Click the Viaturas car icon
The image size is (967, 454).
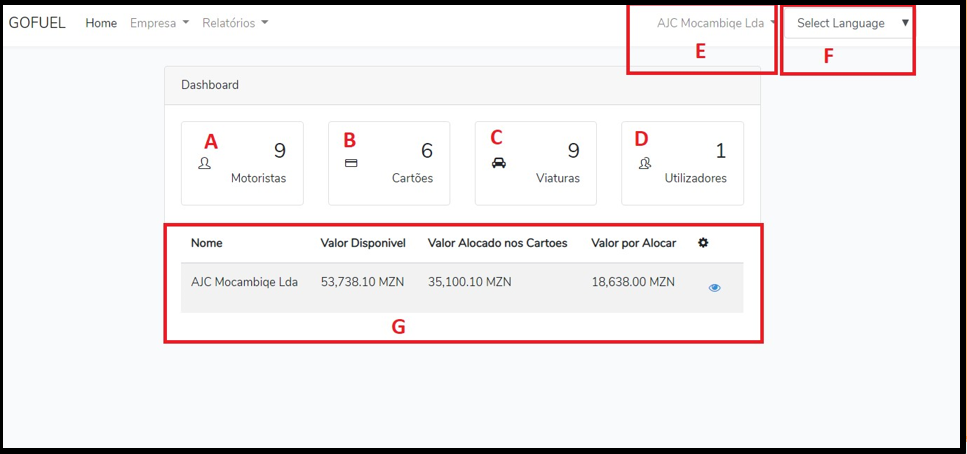498,163
